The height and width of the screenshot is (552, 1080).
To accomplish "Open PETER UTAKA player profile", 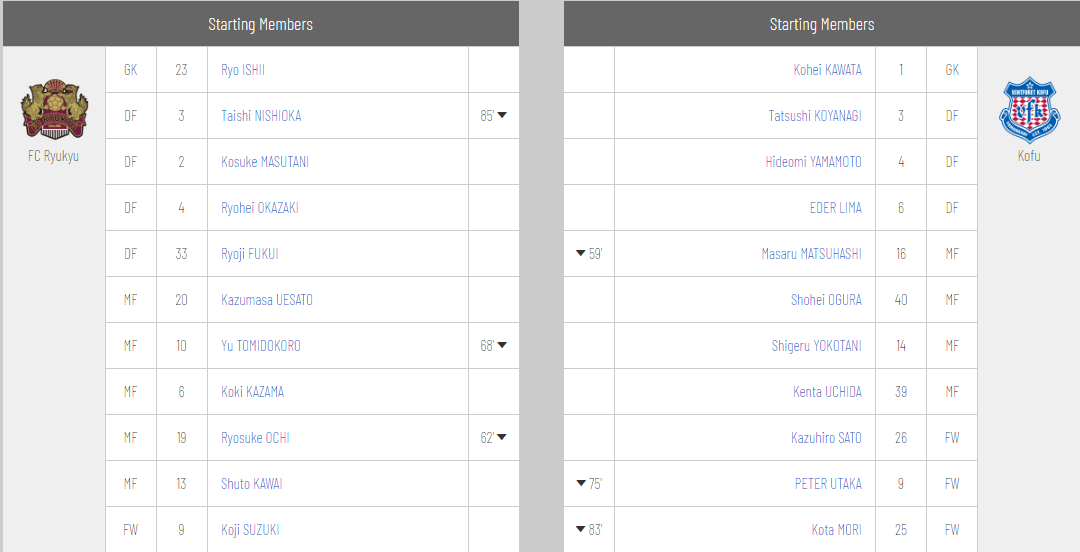I will (x=828, y=484).
